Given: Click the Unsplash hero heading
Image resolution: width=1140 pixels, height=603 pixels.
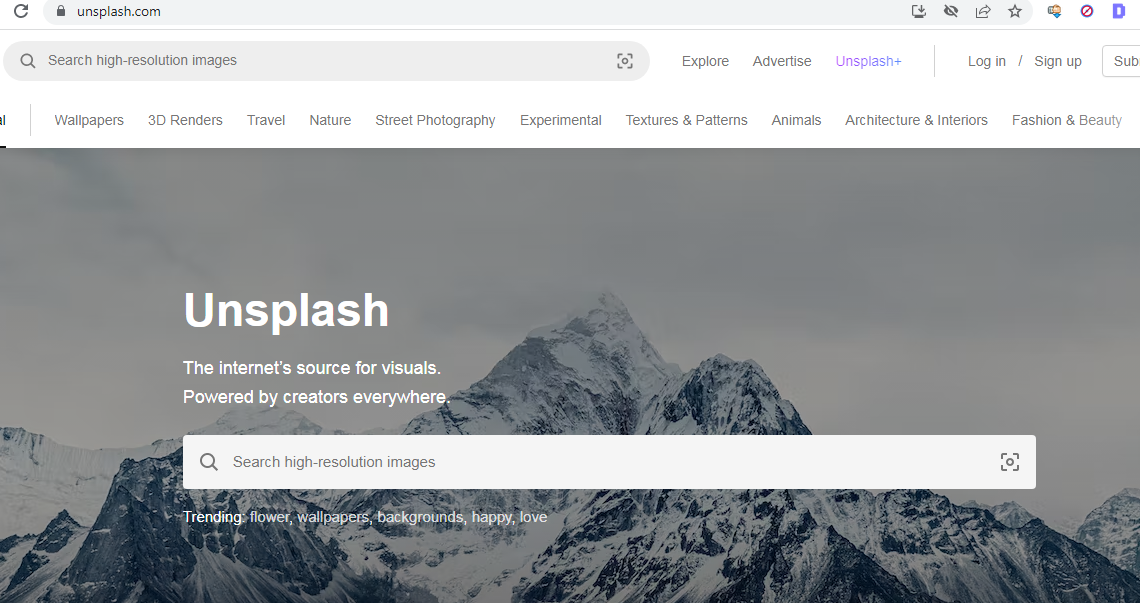Looking at the screenshot, I should (x=286, y=311).
